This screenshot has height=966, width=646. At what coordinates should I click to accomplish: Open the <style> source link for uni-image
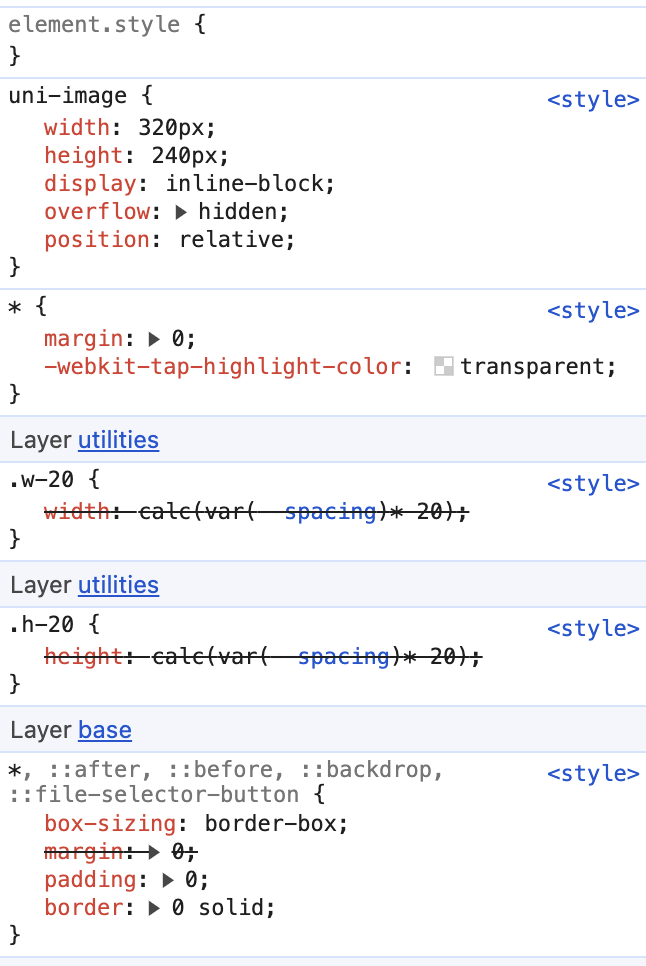[593, 100]
